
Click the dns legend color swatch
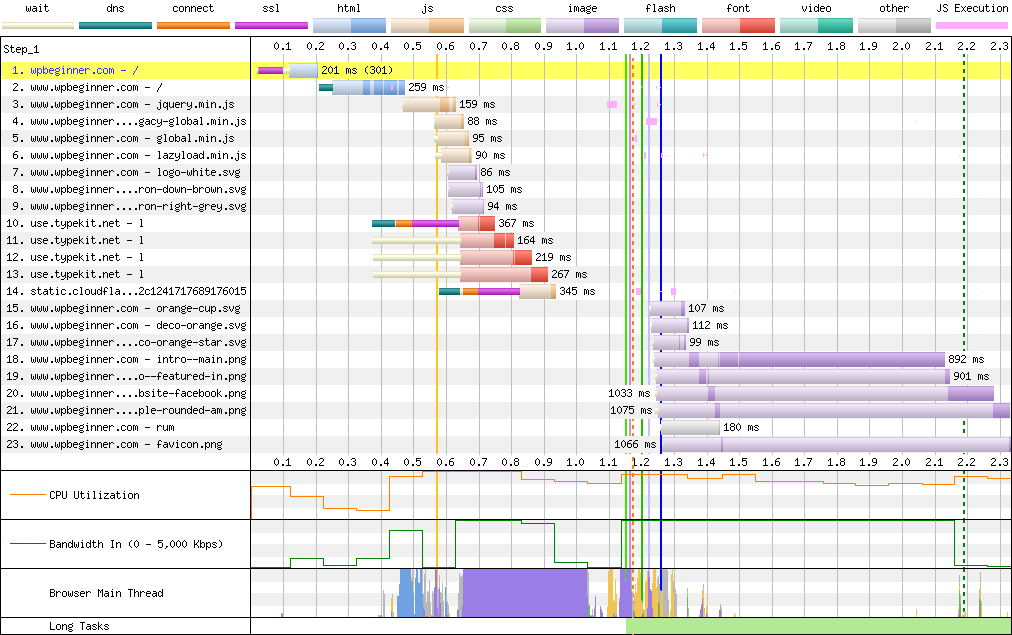click(116, 24)
